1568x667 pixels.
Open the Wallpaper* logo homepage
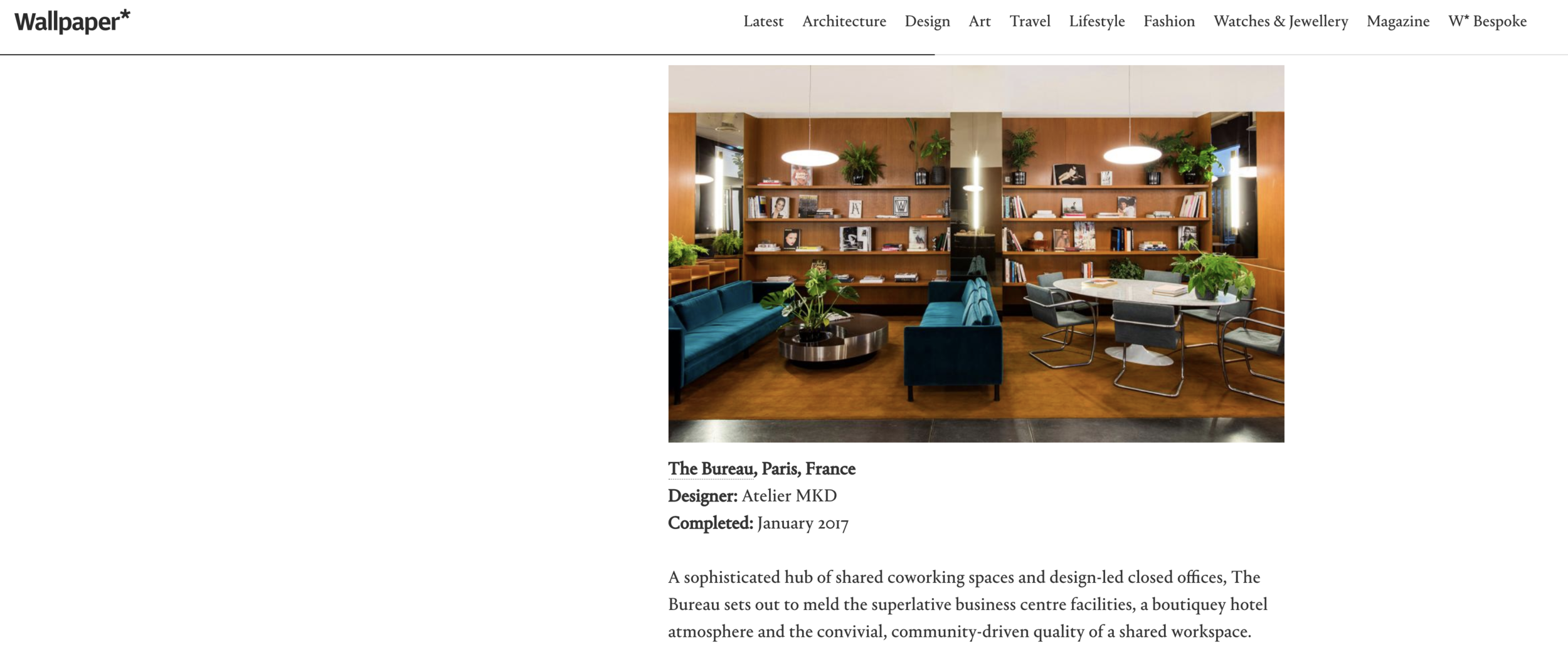(x=72, y=21)
